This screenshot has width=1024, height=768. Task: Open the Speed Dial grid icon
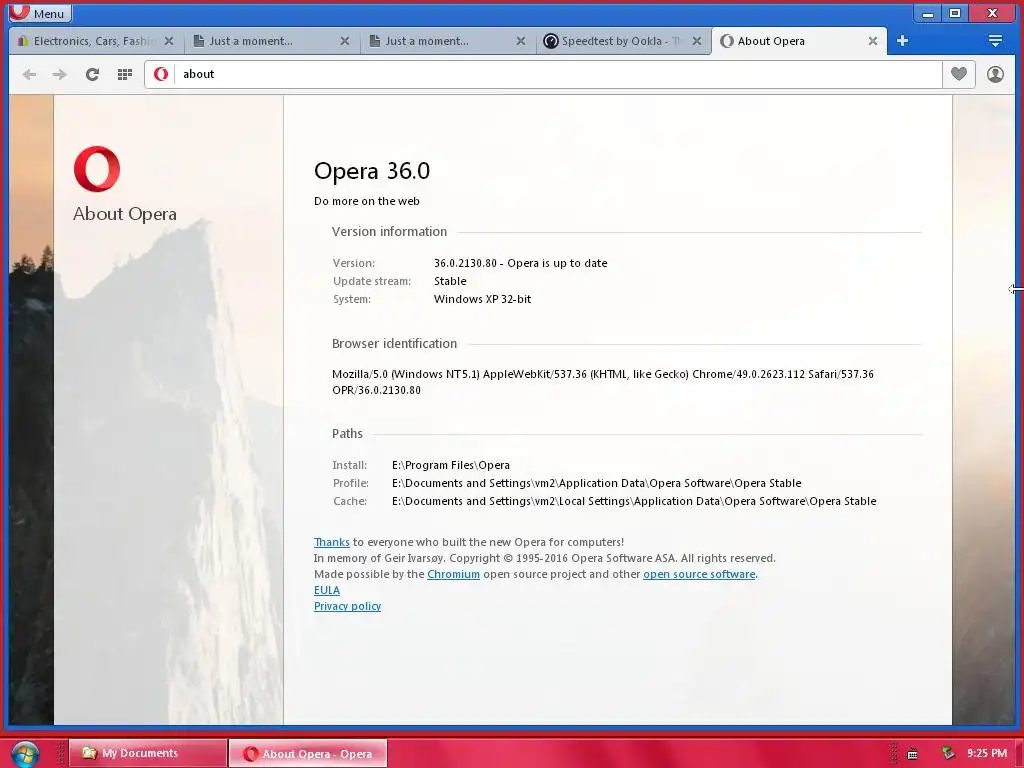(125, 74)
